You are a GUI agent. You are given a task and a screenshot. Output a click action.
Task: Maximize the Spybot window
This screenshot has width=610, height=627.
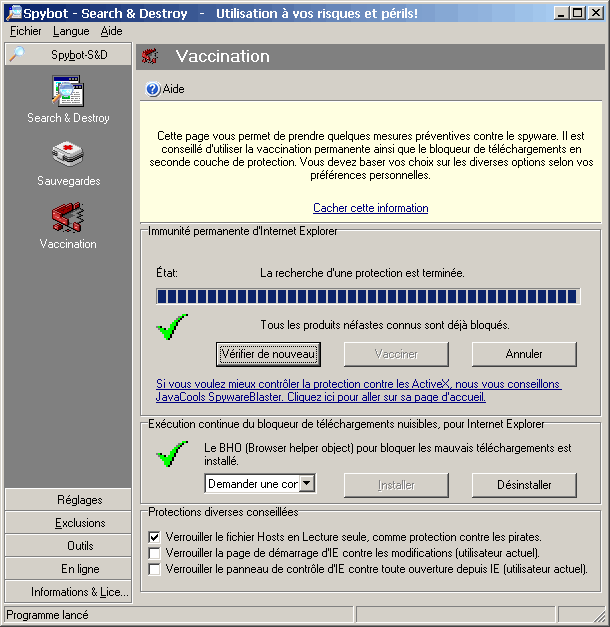578,13
